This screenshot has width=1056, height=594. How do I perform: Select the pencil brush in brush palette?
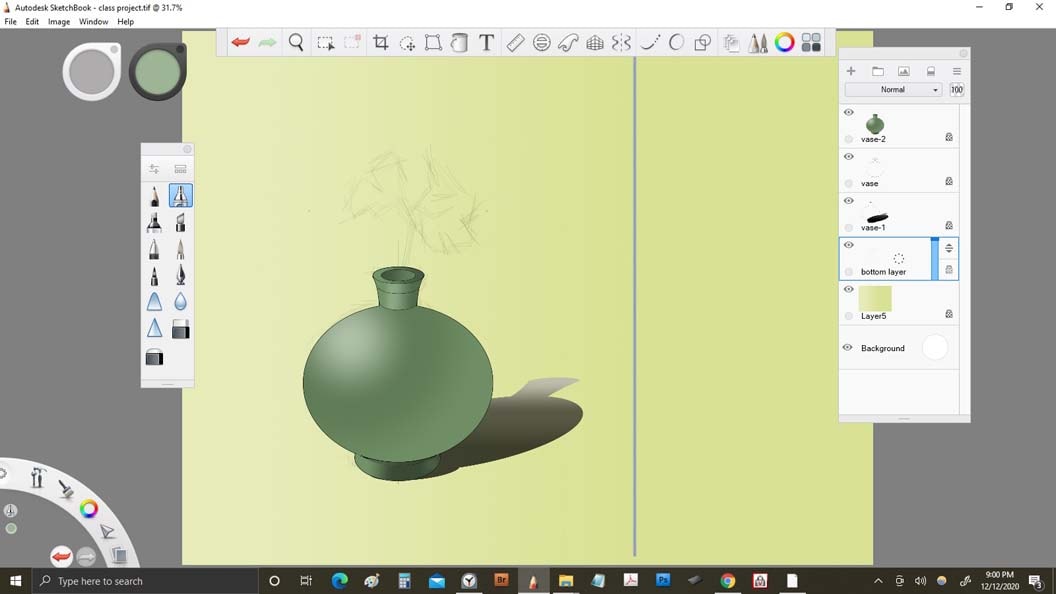pos(154,196)
